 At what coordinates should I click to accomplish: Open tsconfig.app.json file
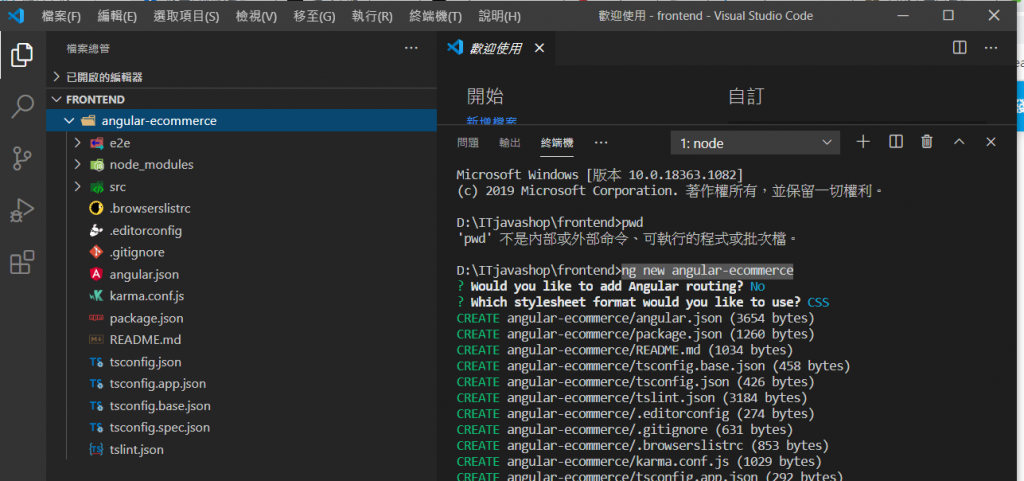pyautogui.click(x=158, y=384)
